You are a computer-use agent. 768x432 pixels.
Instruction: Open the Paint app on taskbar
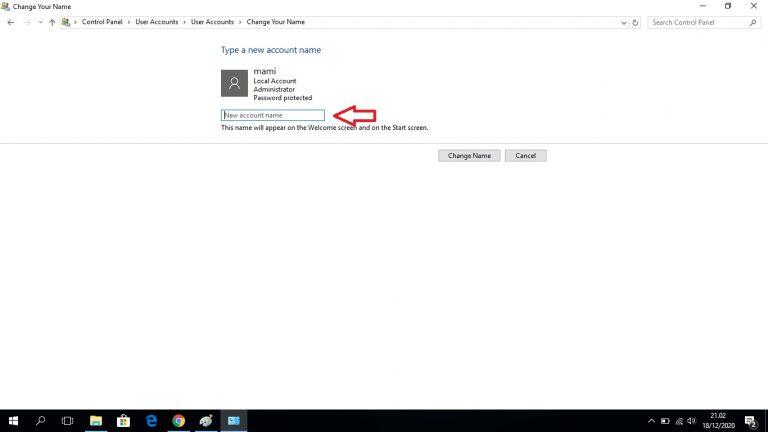[x=206, y=421]
